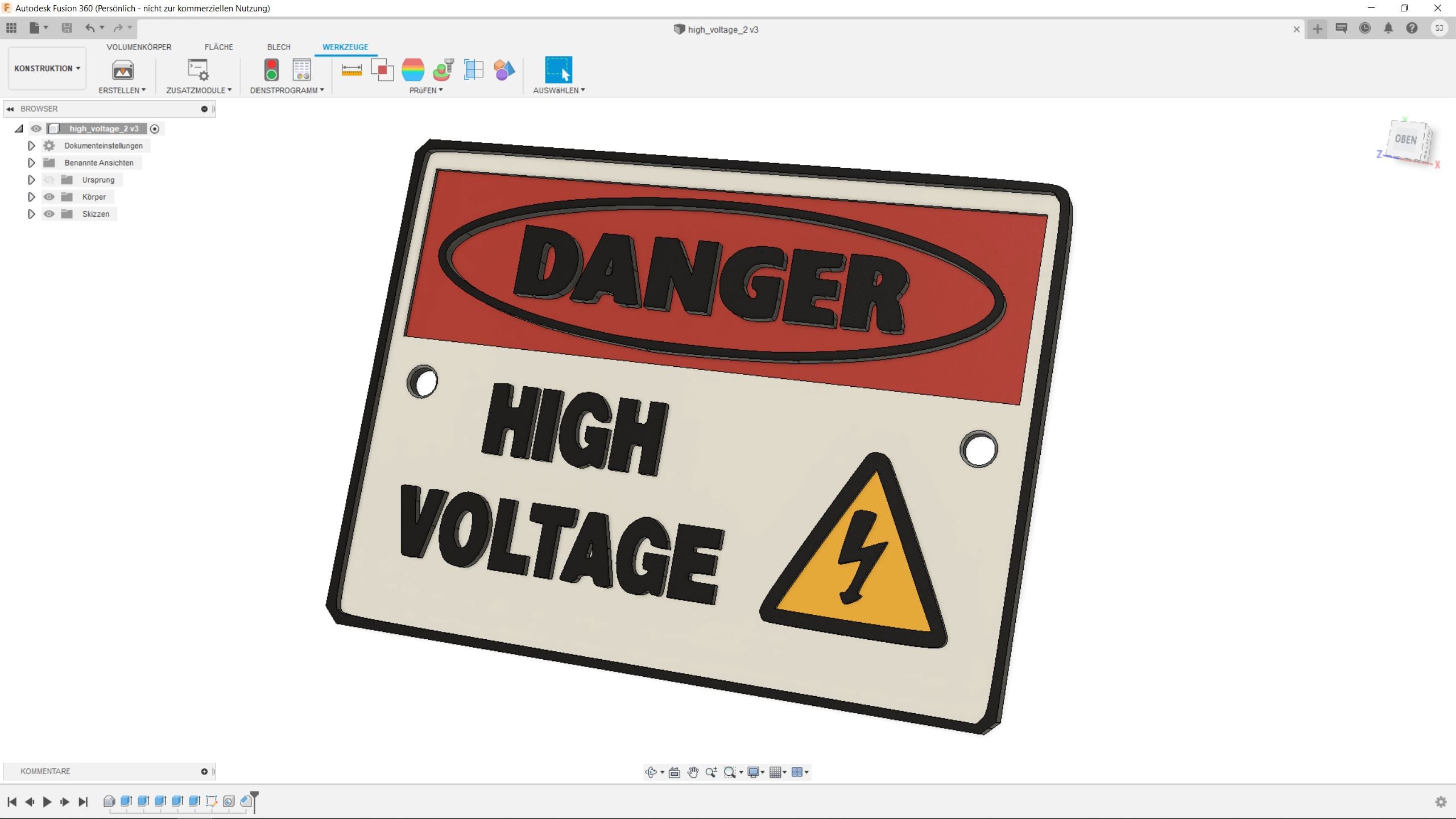Open Display Settings monitor icon
The height and width of the screenshot is (819, 1456).
tap(753, 772)
